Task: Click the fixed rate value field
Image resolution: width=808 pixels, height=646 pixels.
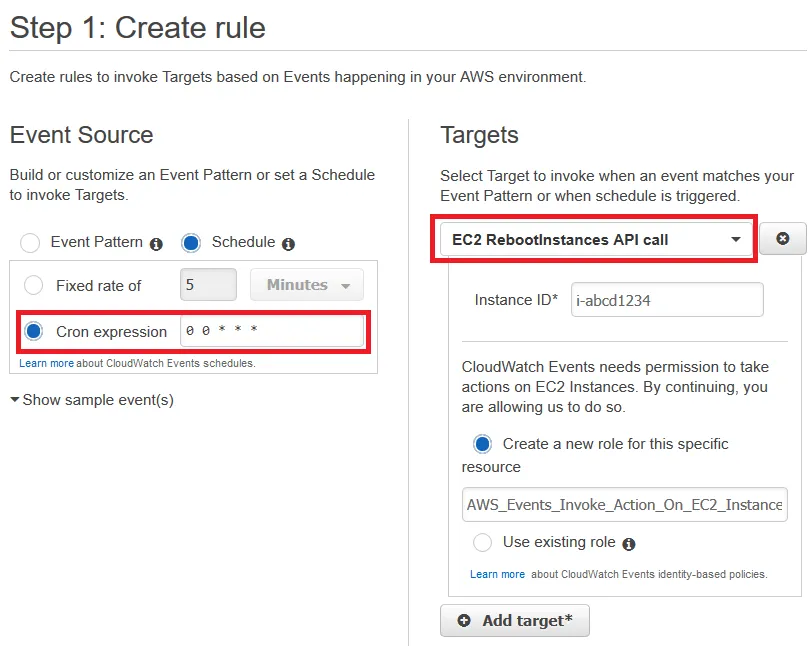Action: (208, 285)
